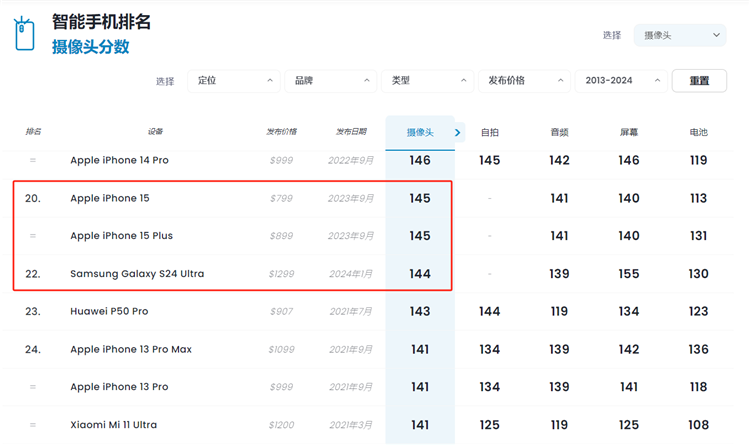The height and width of the screenshot is (445, 750).
Task: Click the 重置 reset button
Action: (x=699, y=81)
